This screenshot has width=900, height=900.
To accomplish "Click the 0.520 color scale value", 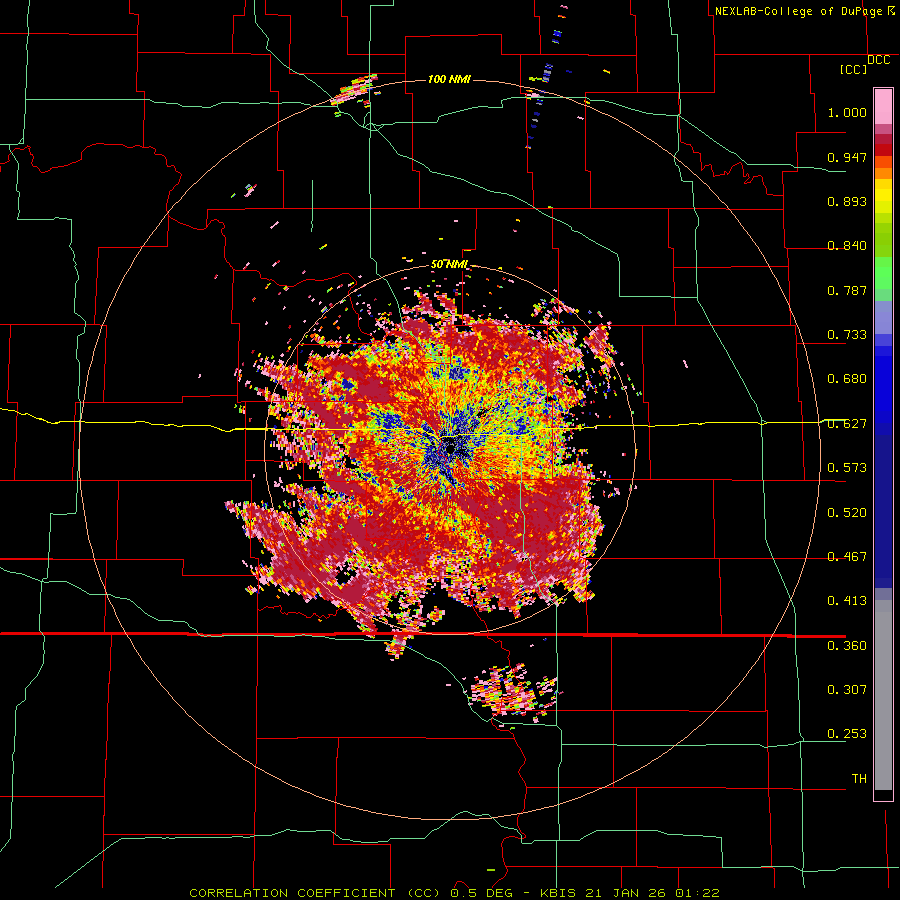I will [x=847, y=513].
